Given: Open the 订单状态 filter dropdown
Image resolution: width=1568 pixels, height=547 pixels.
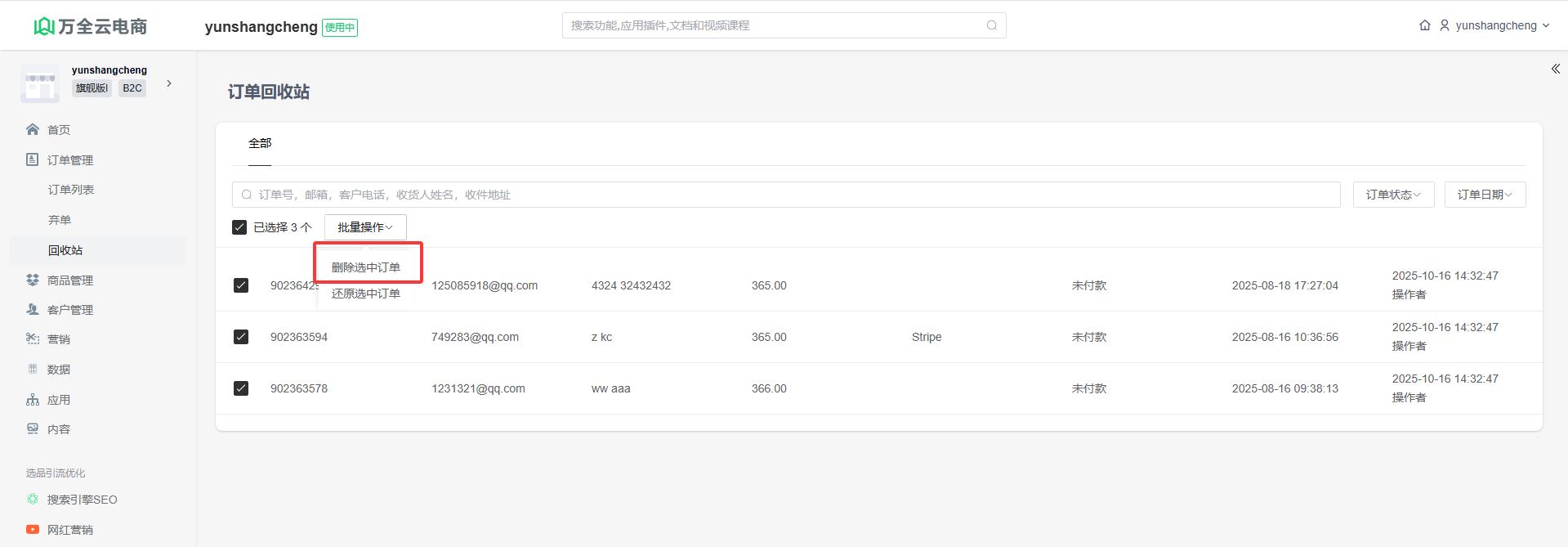Looking at the screenshot, I should (1393, 195).
